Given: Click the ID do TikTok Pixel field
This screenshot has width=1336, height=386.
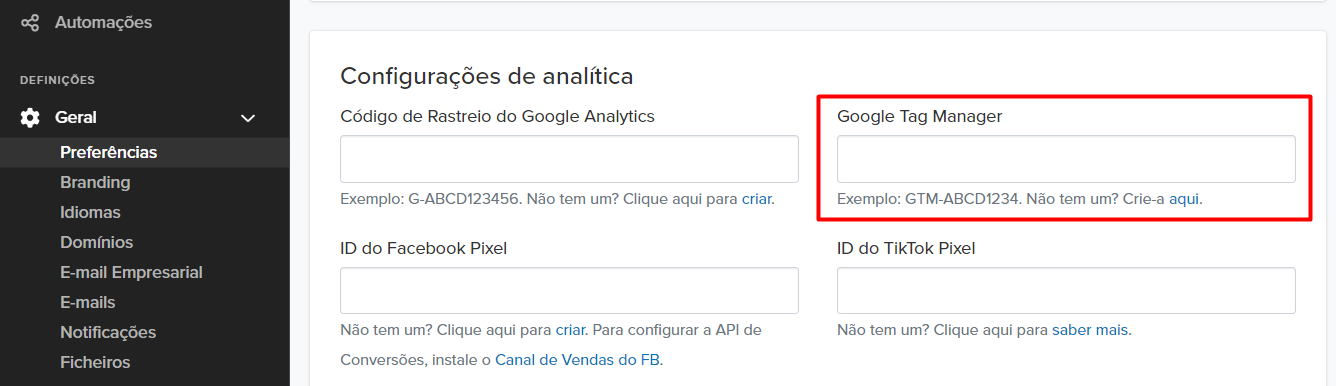Looking at the screenshot, I should click(1066, 290).
